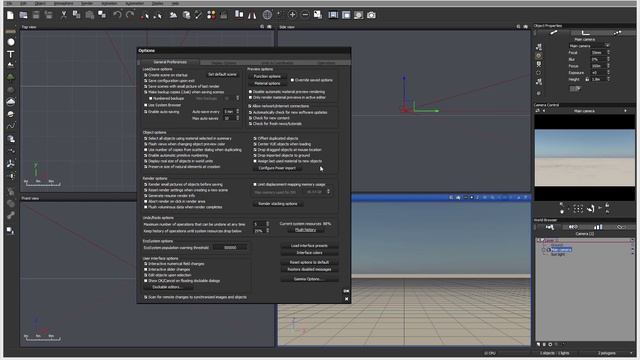Toggle Offset duplicated objects checkbox
The image size is (640, 360).
[x=255, y=138]
